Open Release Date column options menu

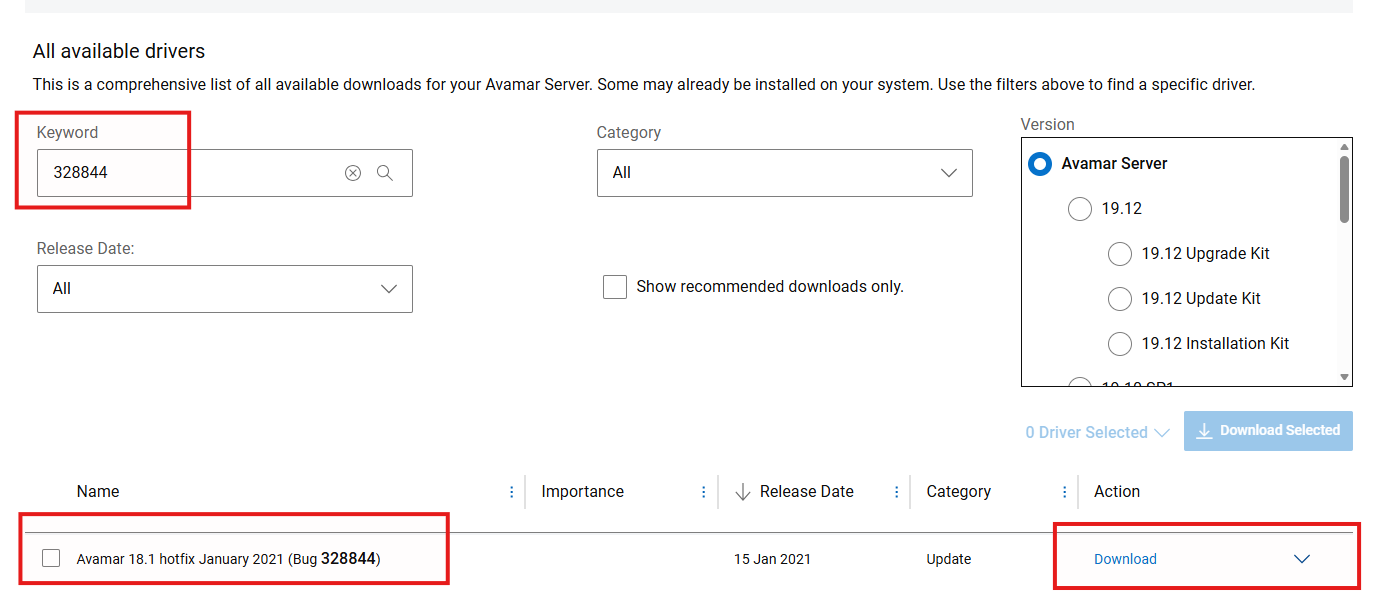pyautogui.click(x=897, y=492)
